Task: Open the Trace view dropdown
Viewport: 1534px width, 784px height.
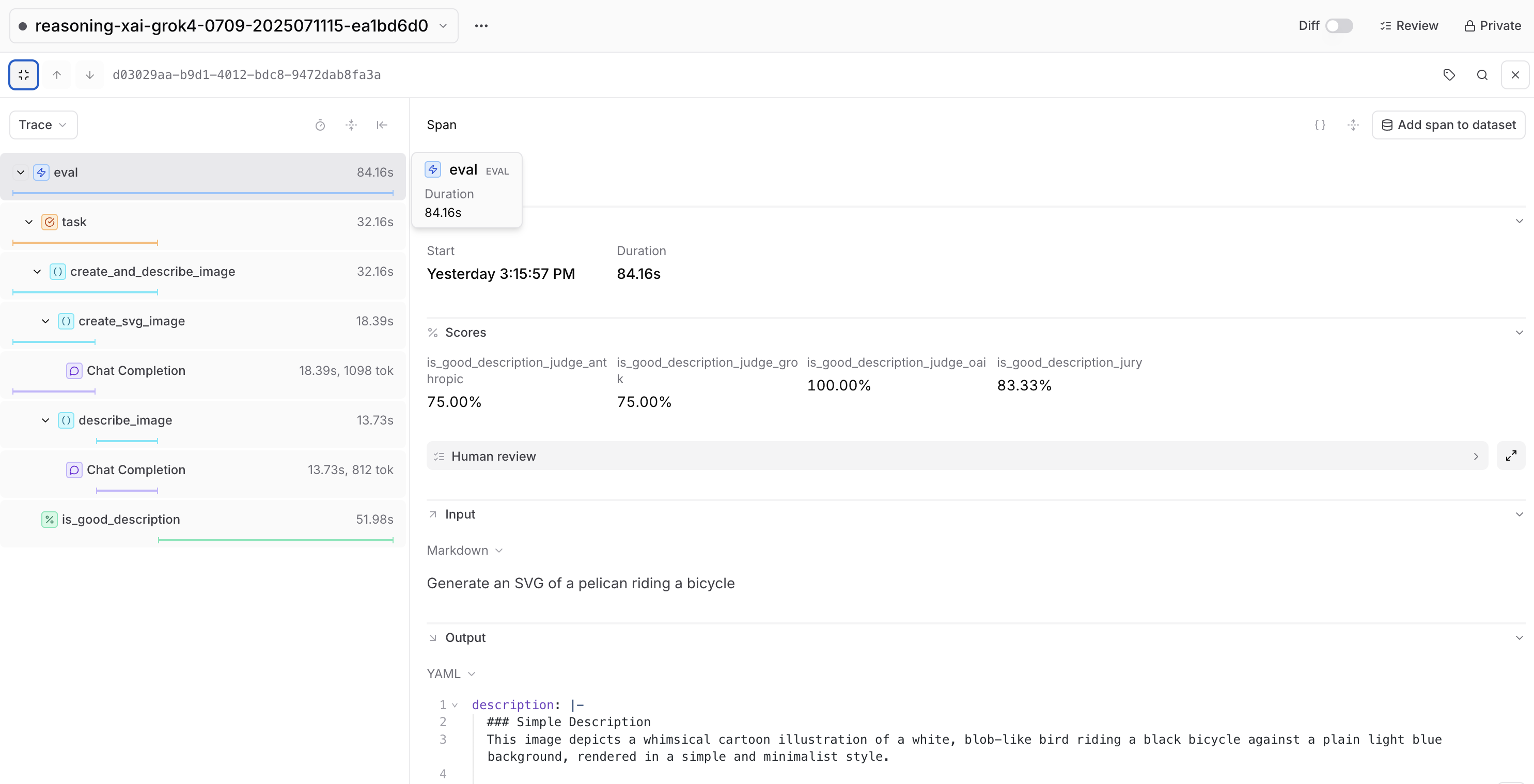Action: (43, 125)
